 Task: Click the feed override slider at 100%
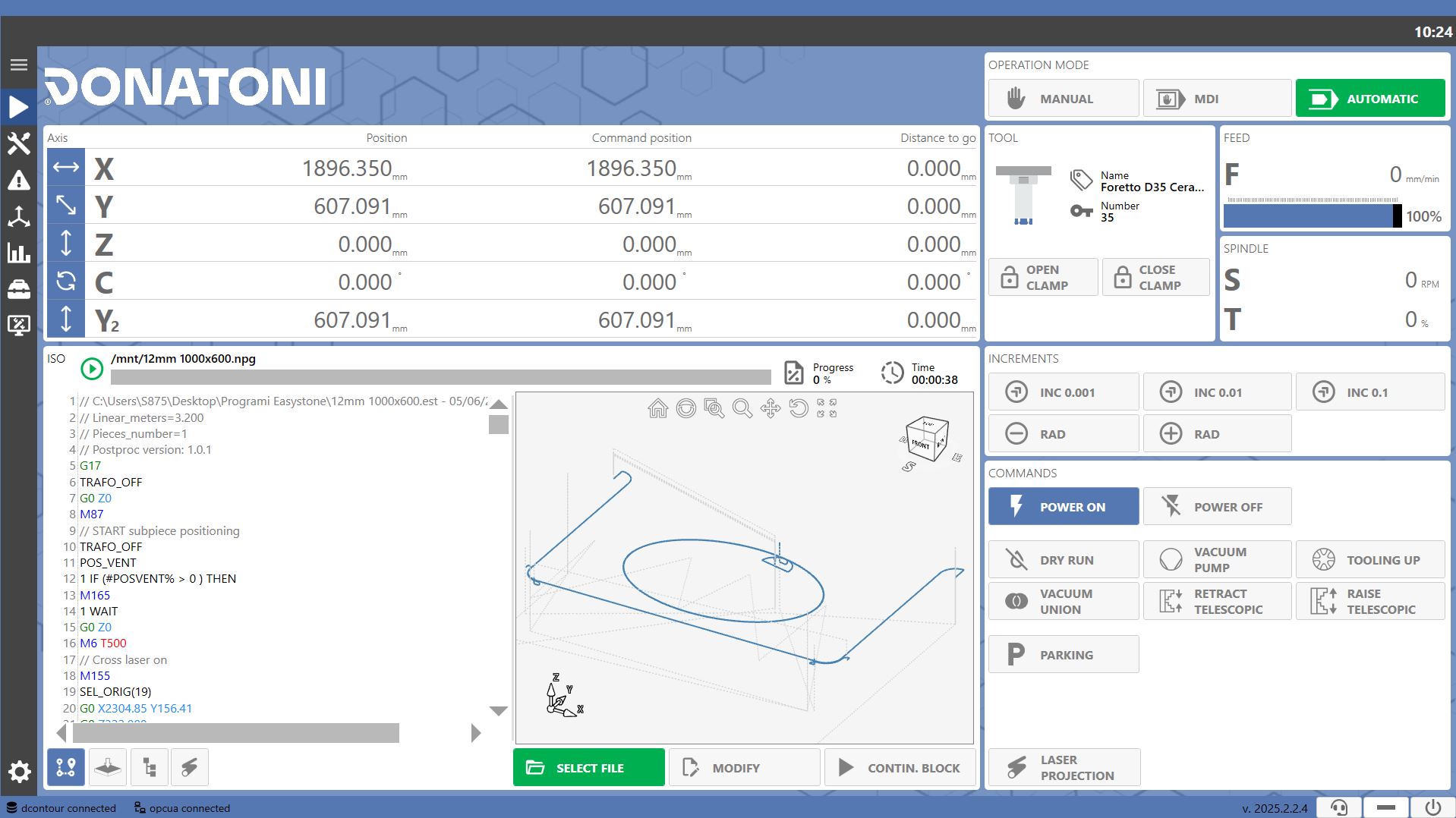tap(1313, 216)
